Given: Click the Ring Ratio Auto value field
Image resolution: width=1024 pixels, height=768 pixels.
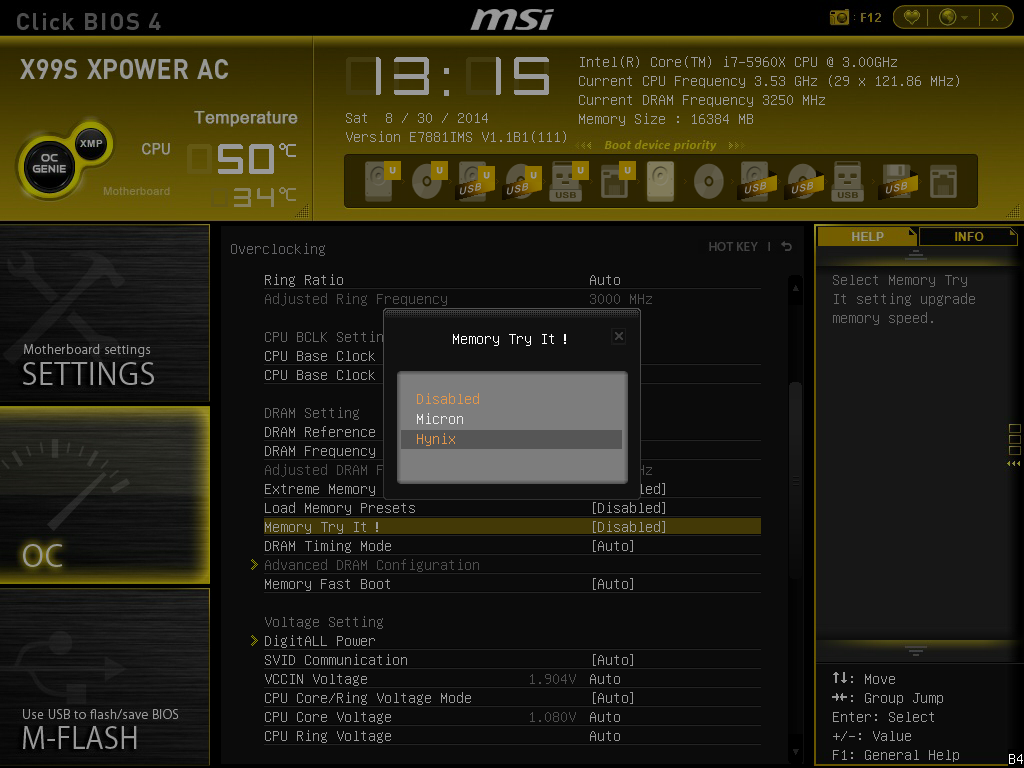Looking at the screenshot, I should point(605,280).
